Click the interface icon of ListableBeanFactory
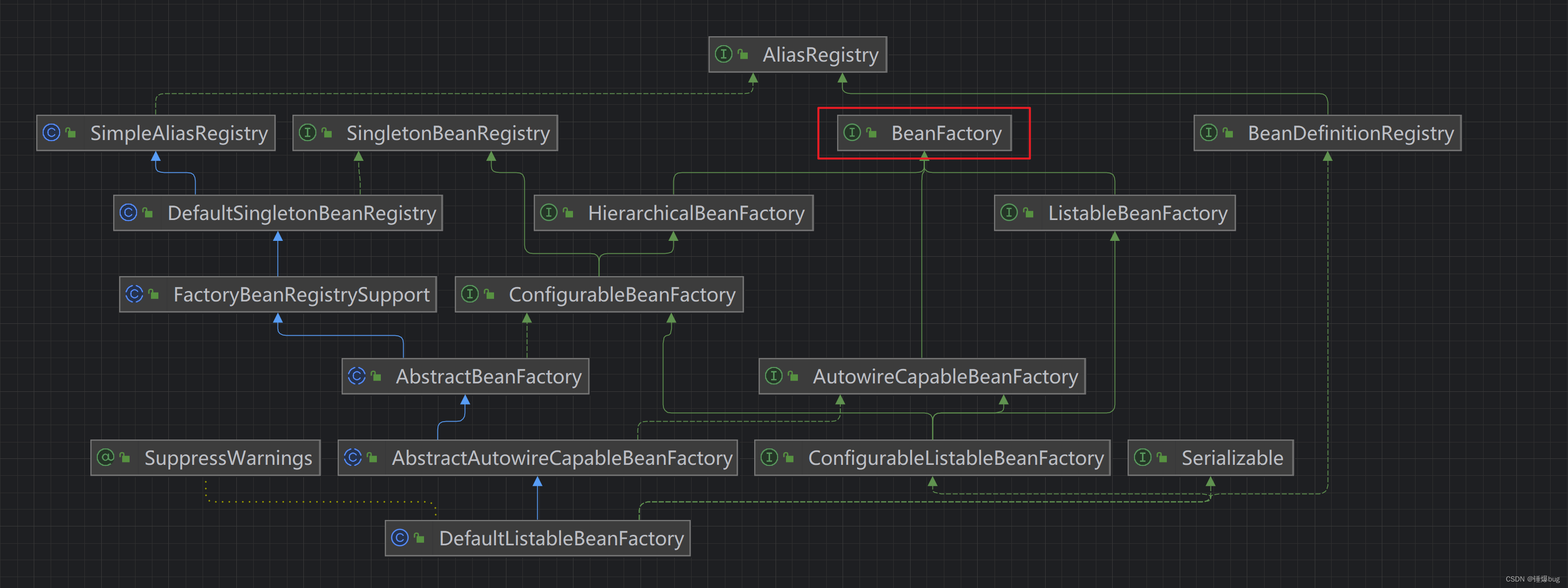 [x=1009, y=213]
